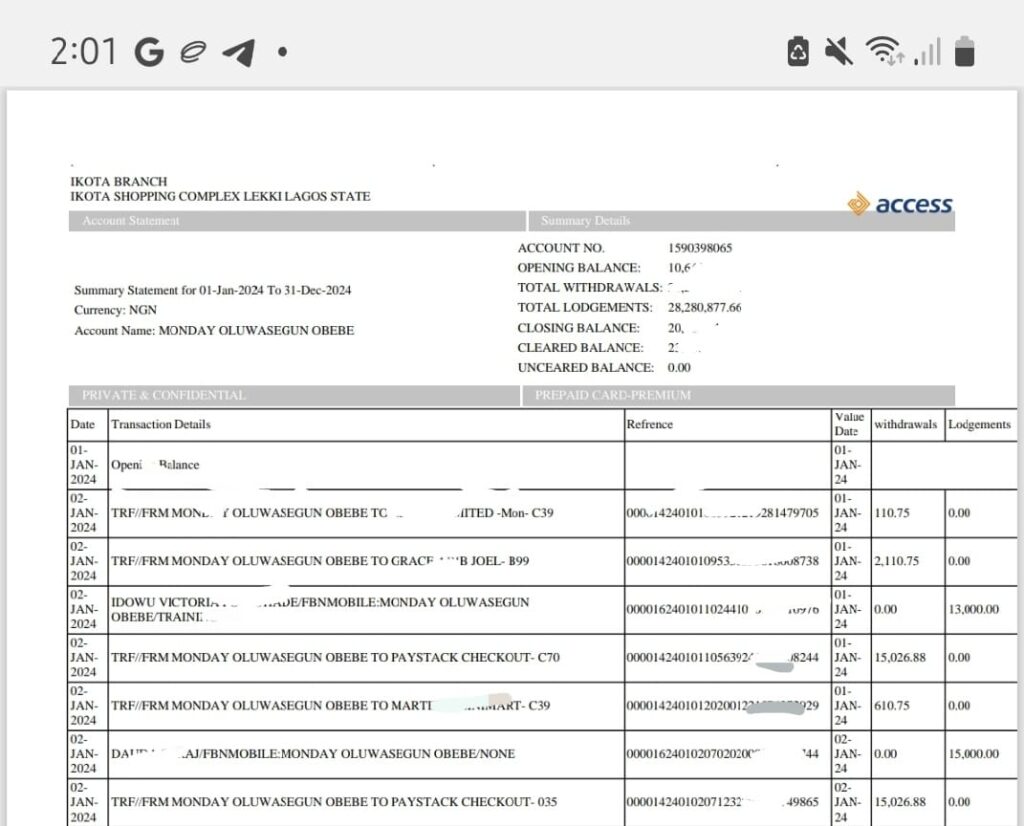This screenshot has width=1024, height=826.
Task: Select the 13,000.00 lodgement amount
Action: (x=974, y=609)
